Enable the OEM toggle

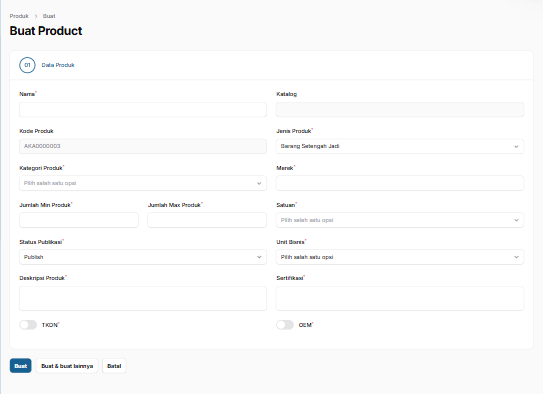[285, 325]
